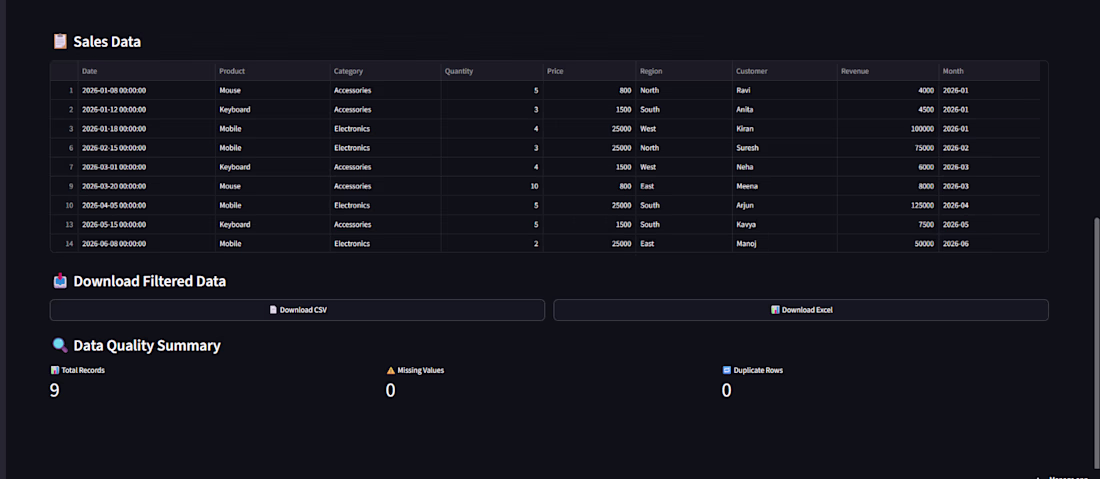Click customer cell Ravi
This screenshot has height=479, width=1100.
(x=784, y=90)
